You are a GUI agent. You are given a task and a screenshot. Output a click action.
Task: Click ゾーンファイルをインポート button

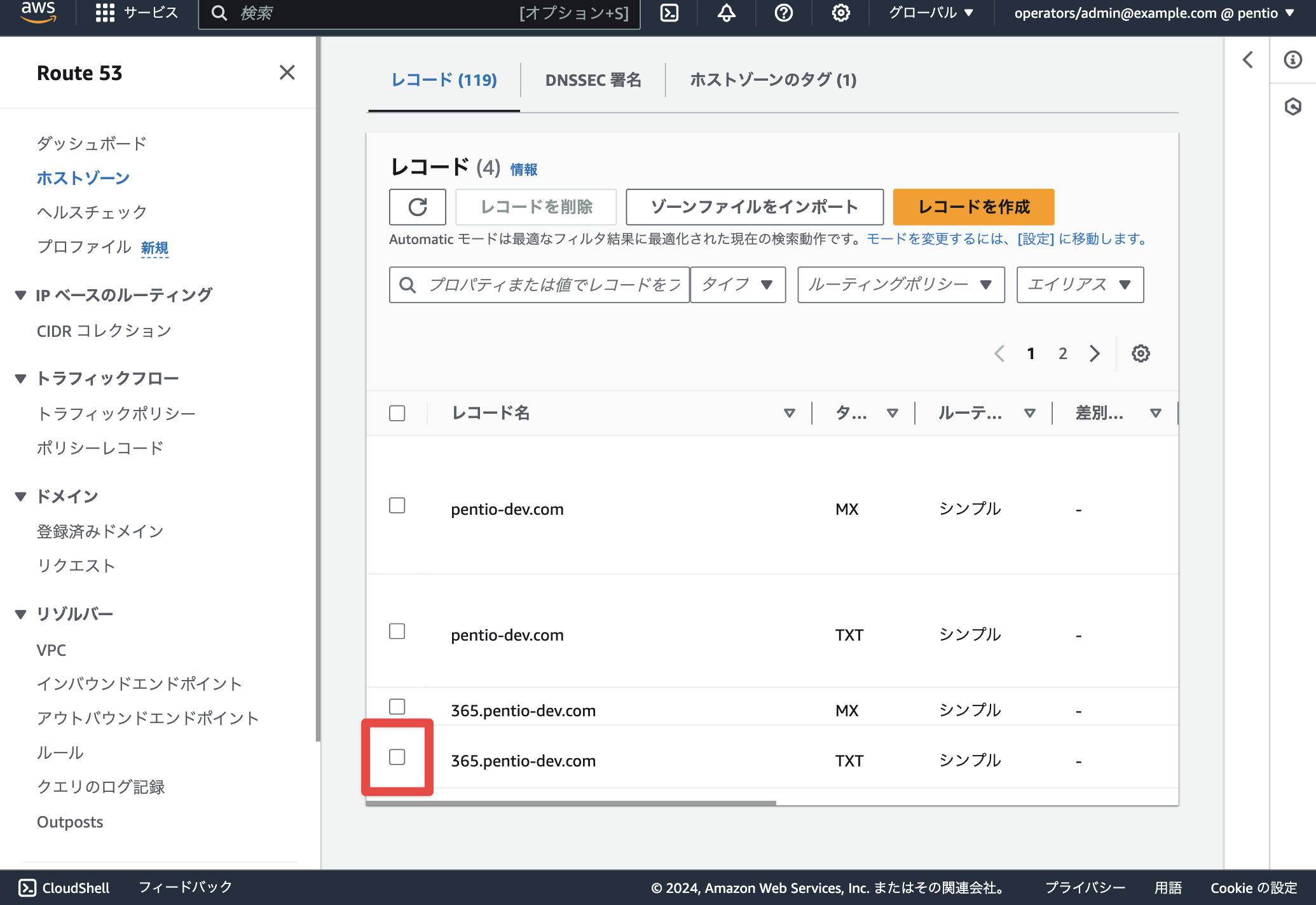(755, 207)
